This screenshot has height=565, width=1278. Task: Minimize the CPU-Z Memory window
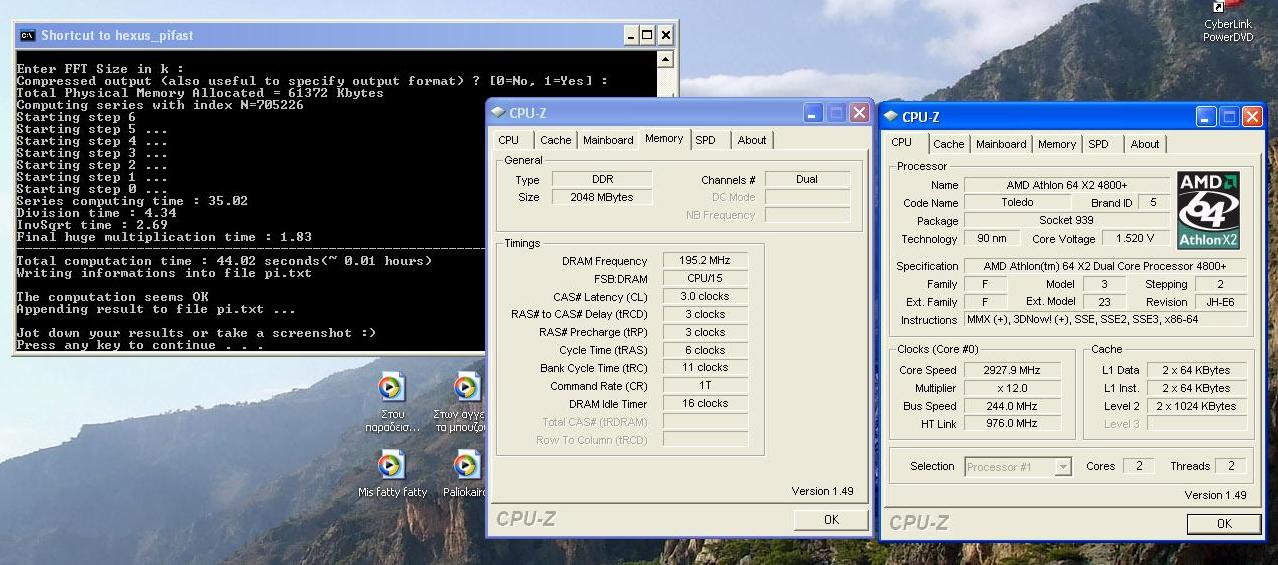(813, 113)
